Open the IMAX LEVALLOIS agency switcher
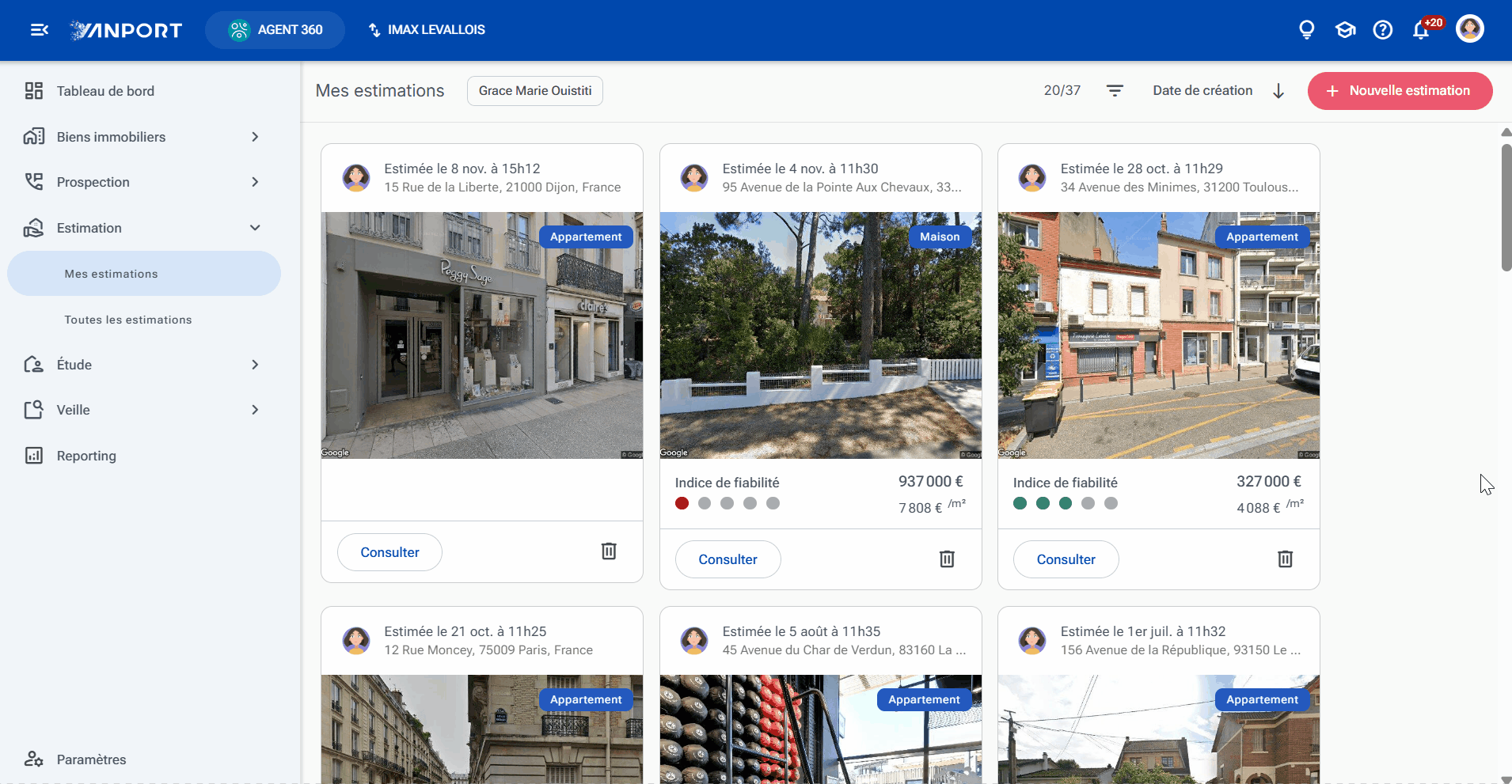 (x=427, y=30)
